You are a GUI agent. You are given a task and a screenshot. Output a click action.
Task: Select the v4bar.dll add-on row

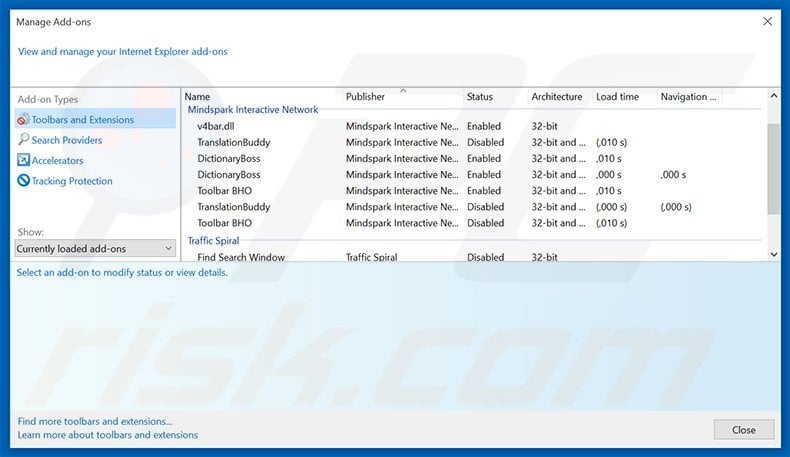tap(474, 126)
